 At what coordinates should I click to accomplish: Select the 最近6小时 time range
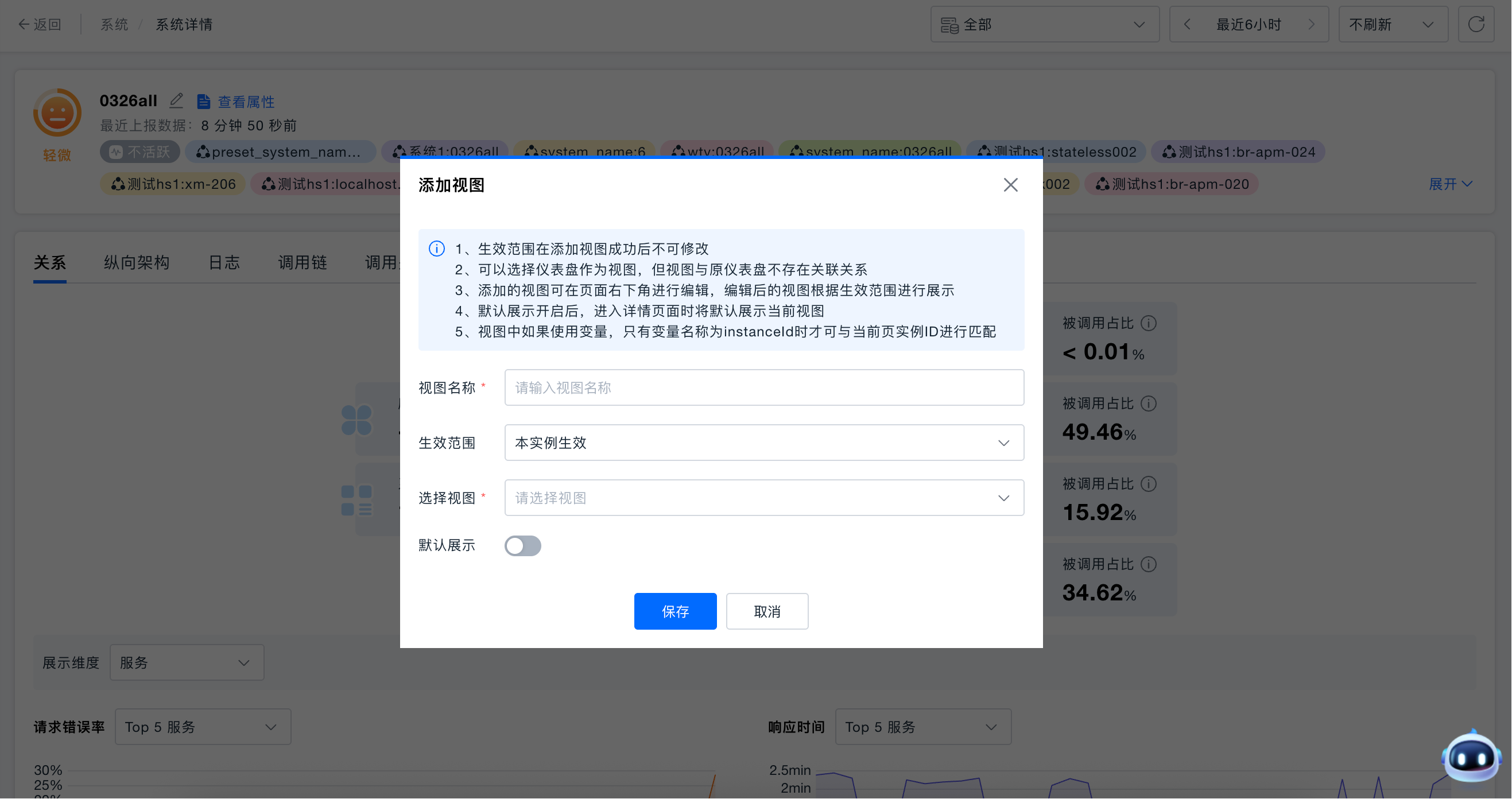[1249, 24]
